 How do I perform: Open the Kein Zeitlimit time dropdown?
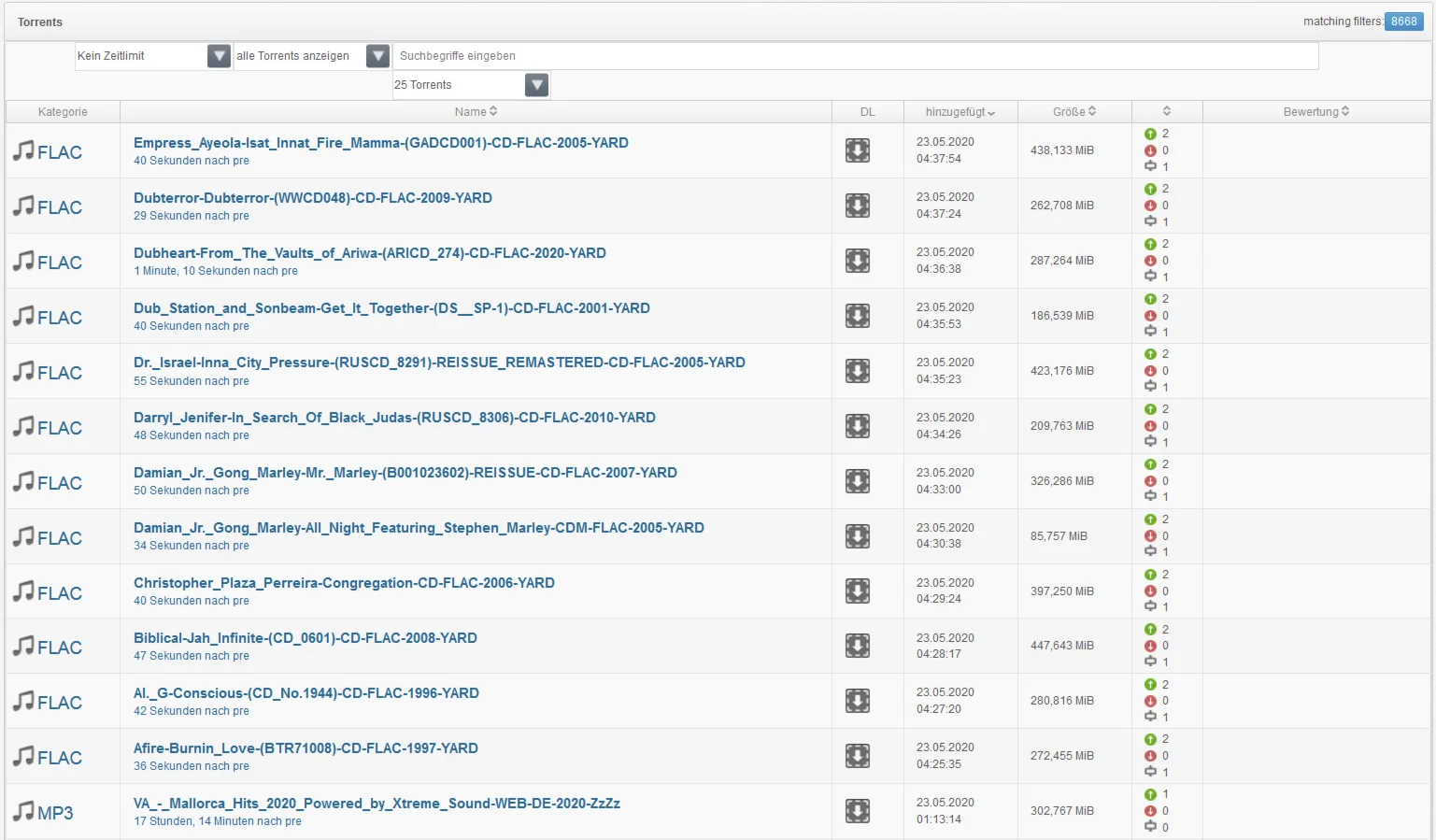219,56
